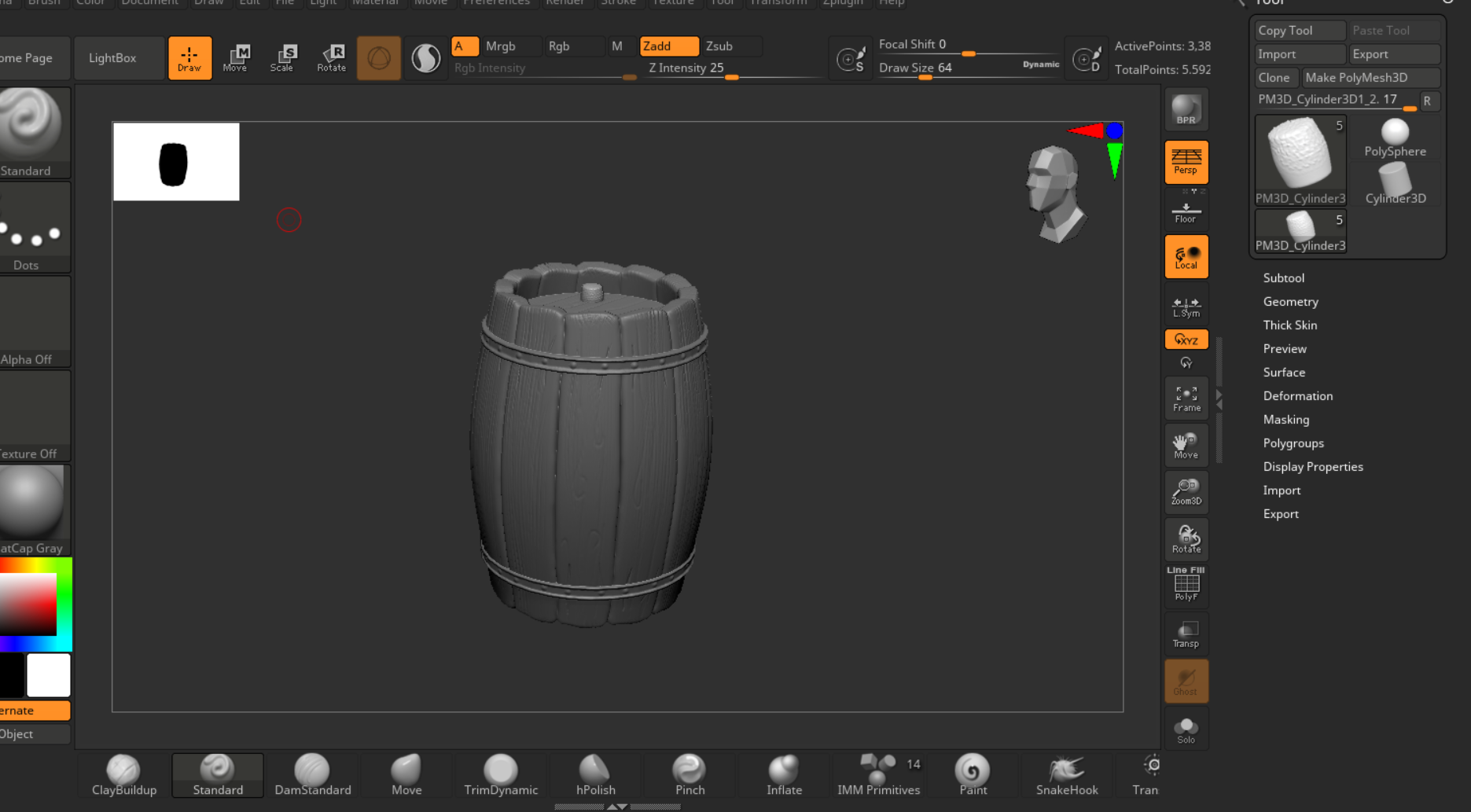The image size is (1471, 812).
Task: Expand the Subtool palette section
Action: pos(1283,278)
